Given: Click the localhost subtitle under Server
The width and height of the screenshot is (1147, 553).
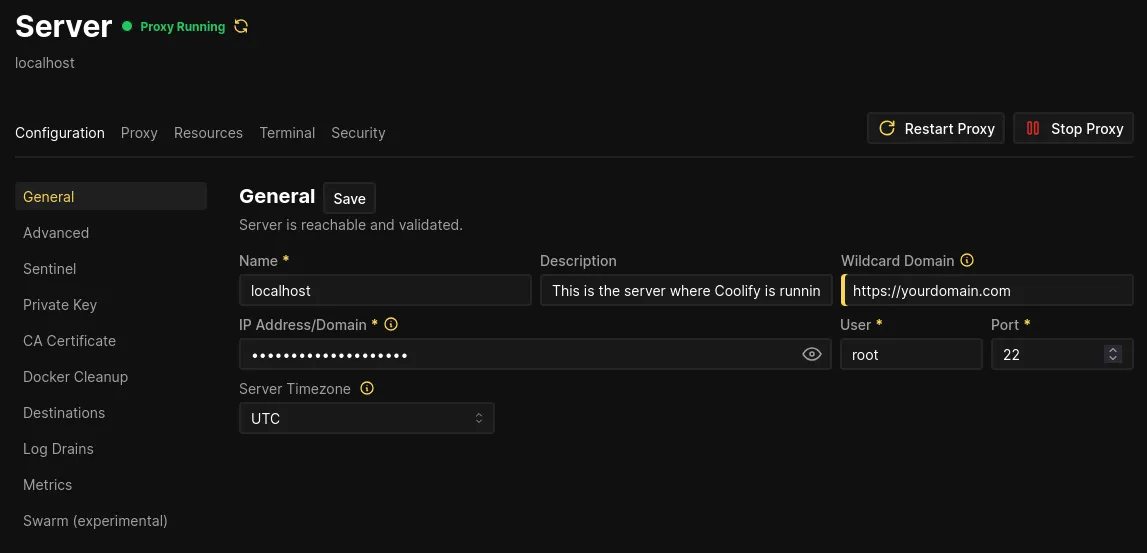Looking at the screenshot, I should tap(45, 63).
